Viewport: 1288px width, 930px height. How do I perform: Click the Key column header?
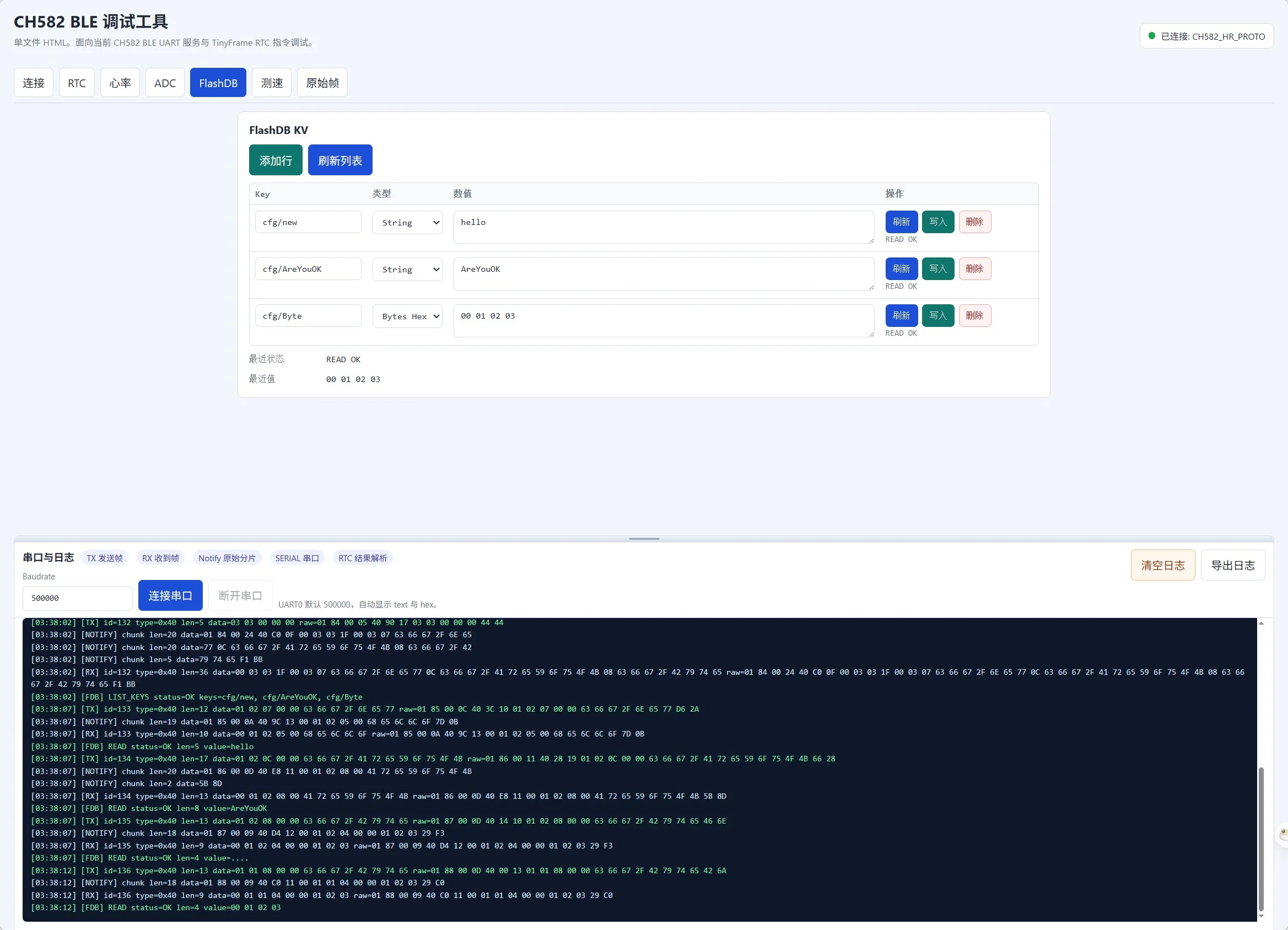click(x=262, y=194)
